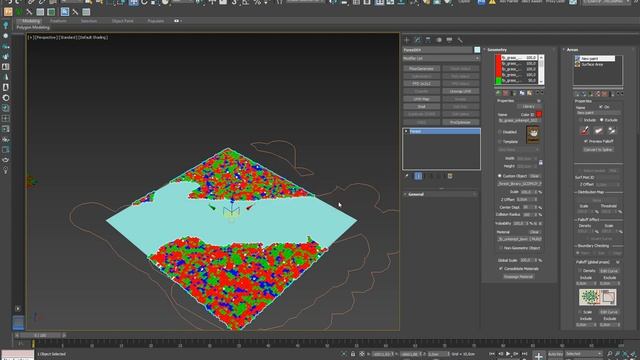
Task: Select the green geometry item with 50.0
Action: (x=516, y=81)
